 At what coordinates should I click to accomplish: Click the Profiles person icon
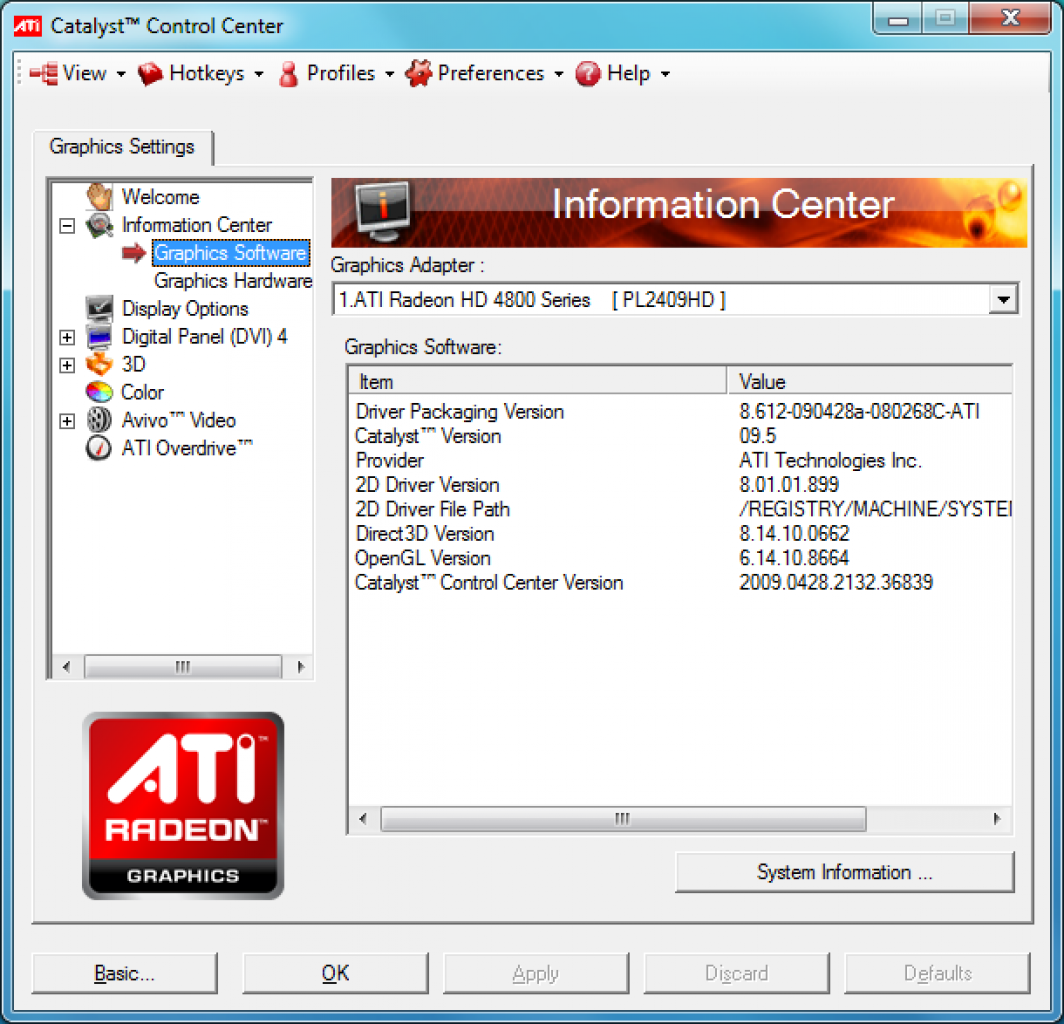pos(288,73)
